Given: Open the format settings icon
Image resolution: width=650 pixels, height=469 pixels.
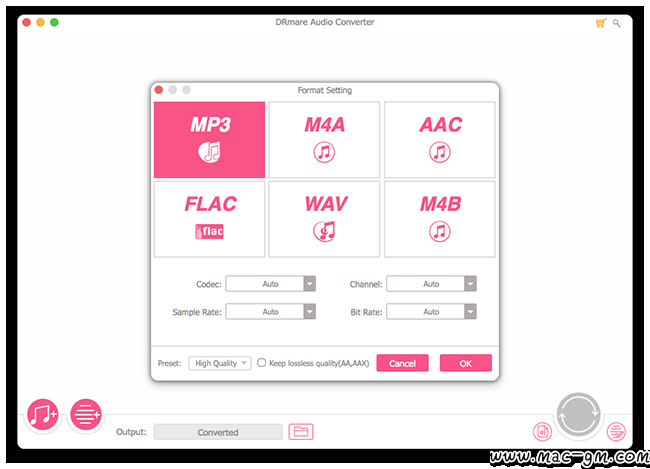Looking at the screenshot, I should click(542, 432).
